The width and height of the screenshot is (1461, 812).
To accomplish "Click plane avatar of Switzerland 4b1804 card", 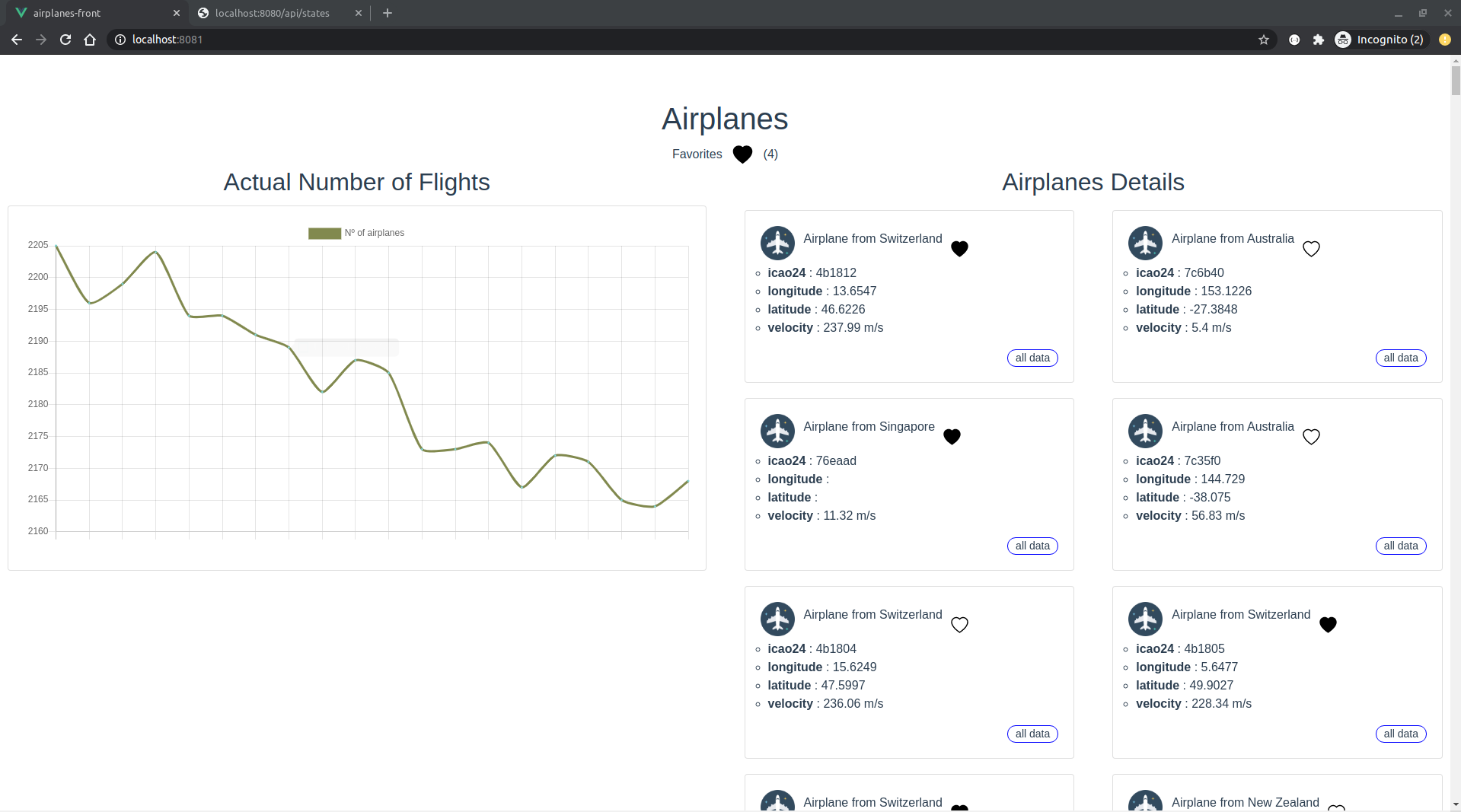I will click(x=777, y=619).
